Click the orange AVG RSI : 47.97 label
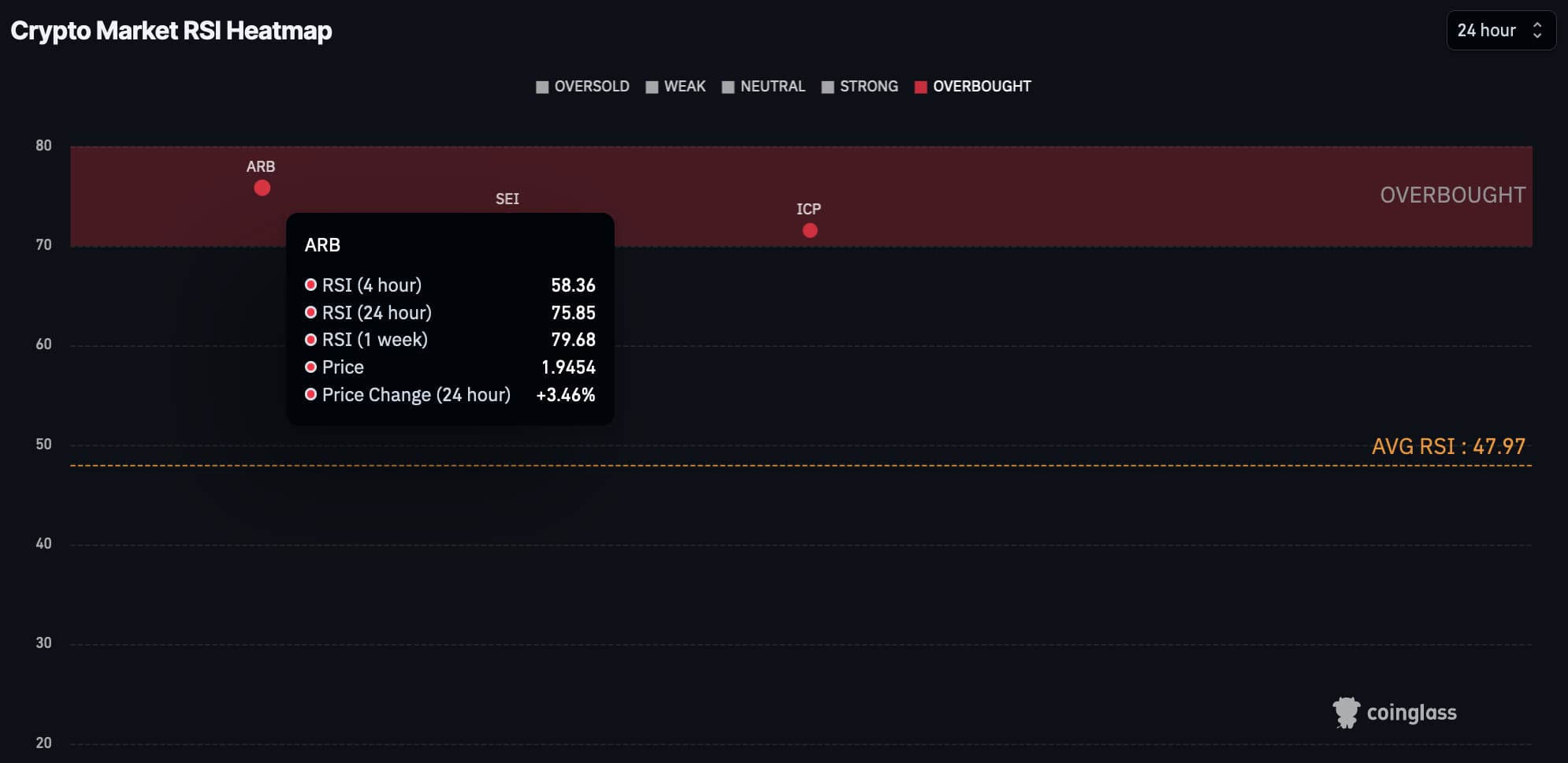1568x763 pixels. tap(1448, 447)
